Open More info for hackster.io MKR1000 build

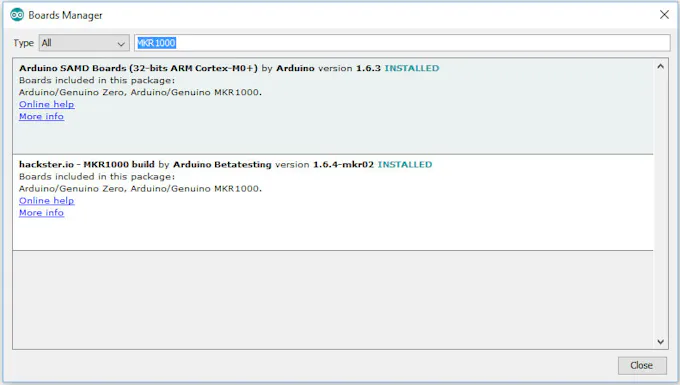tap(41, 213)
